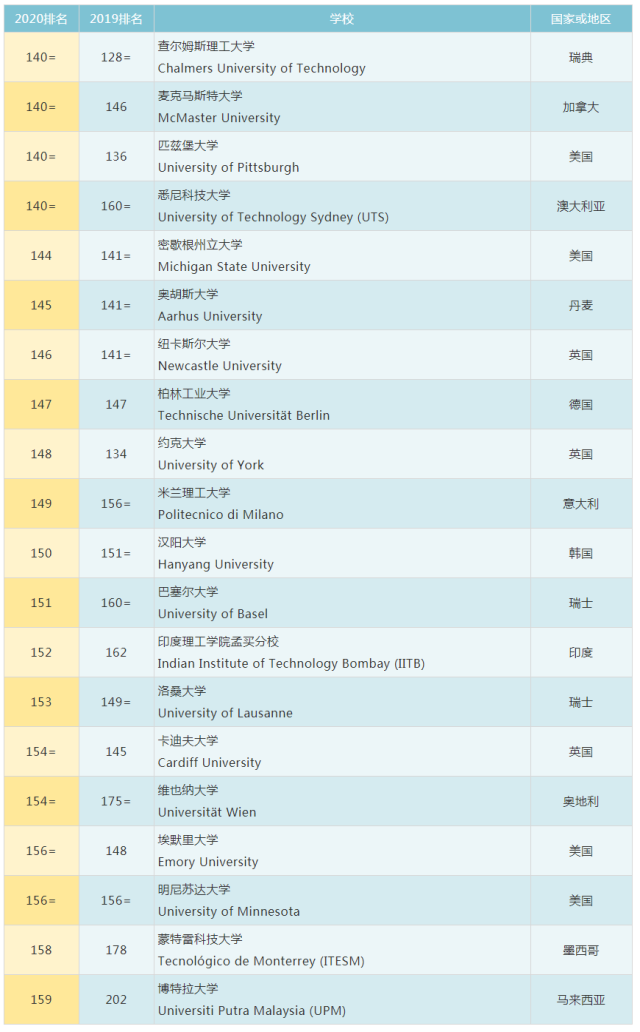The image size is (640, 1032).
Task: Select Aarhus University text
Action: tap(209, 317)
